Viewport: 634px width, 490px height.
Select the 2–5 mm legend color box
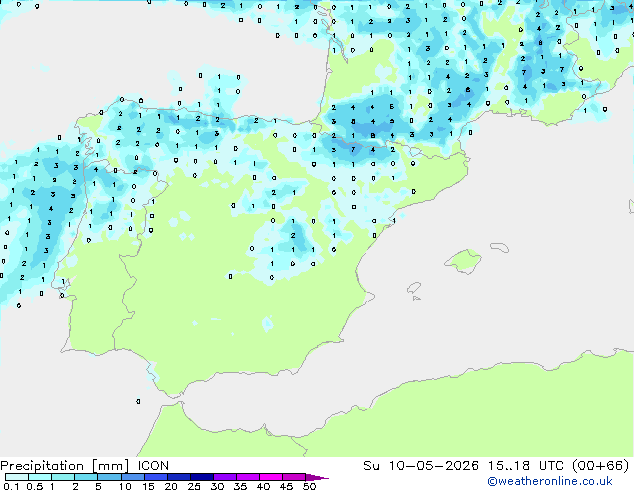[x=86, y=477]
